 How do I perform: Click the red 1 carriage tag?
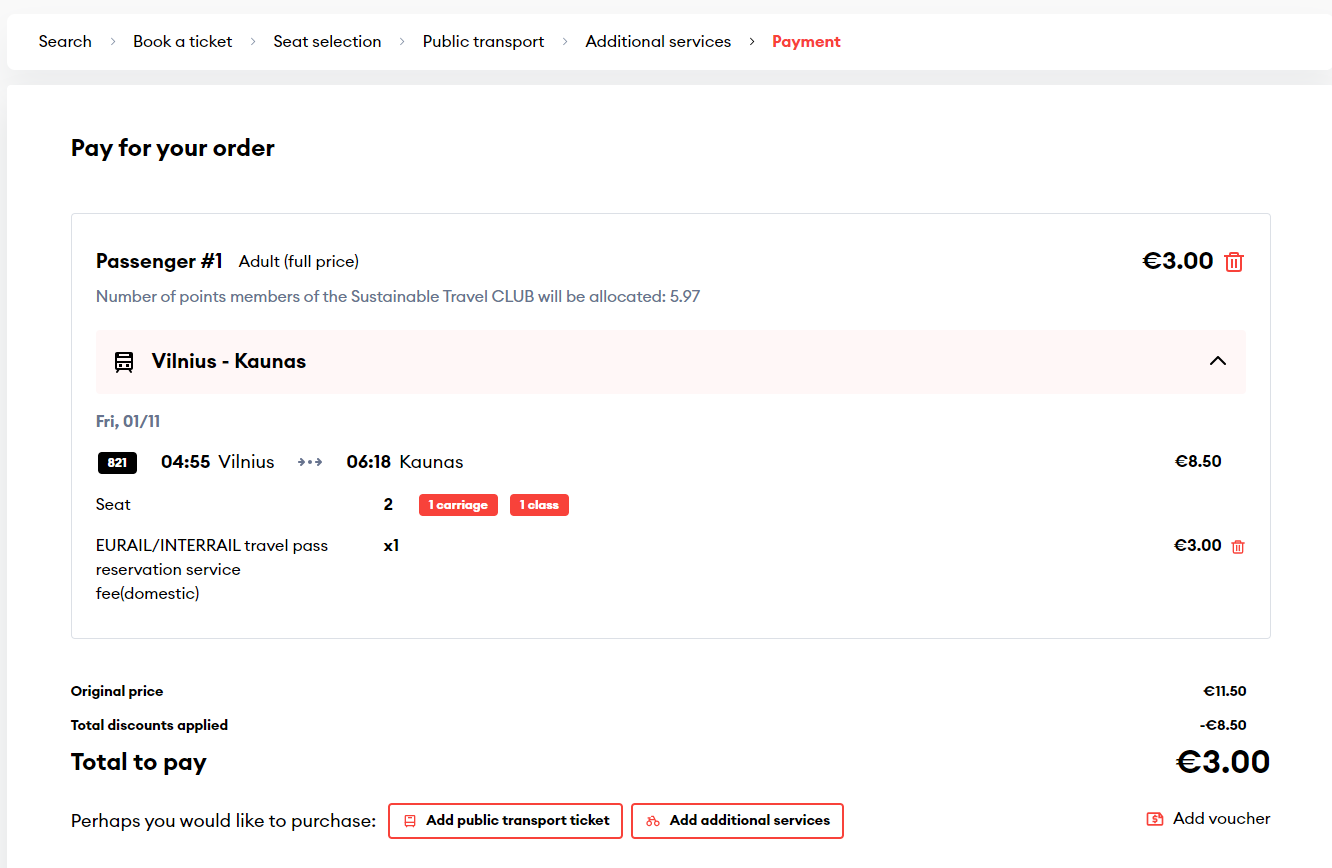pyautogui.click(x=458, y=505)
